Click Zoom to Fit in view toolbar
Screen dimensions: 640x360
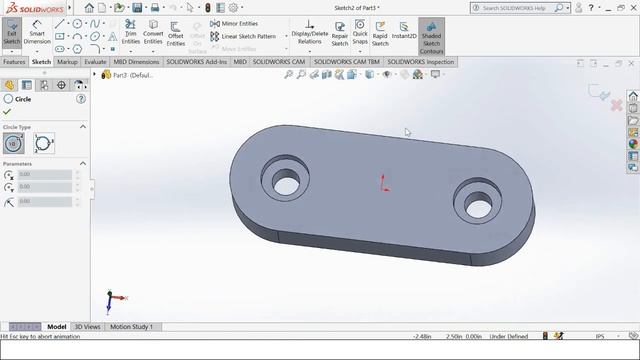click(289, 74)
